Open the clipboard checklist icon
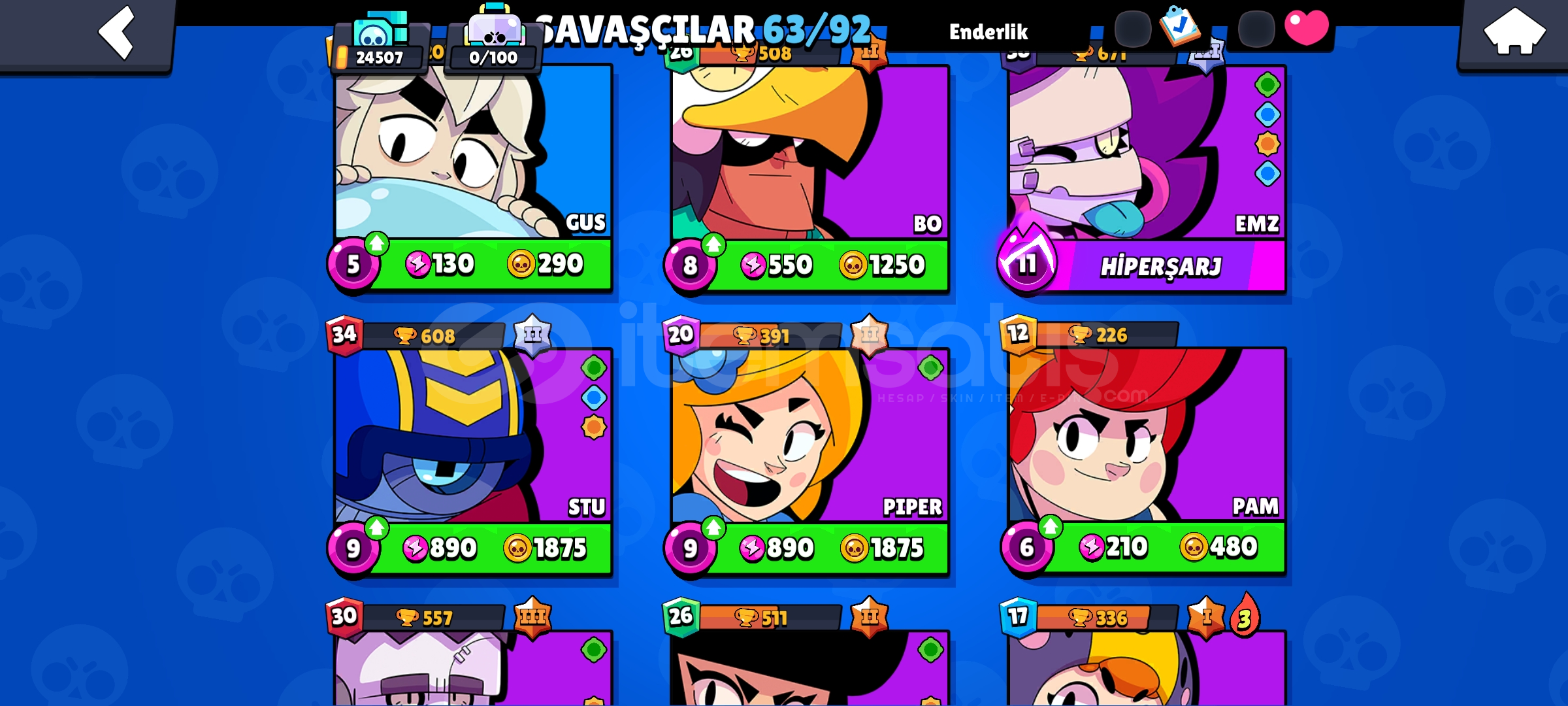 pyautogui.click(x=1179, y=26)
